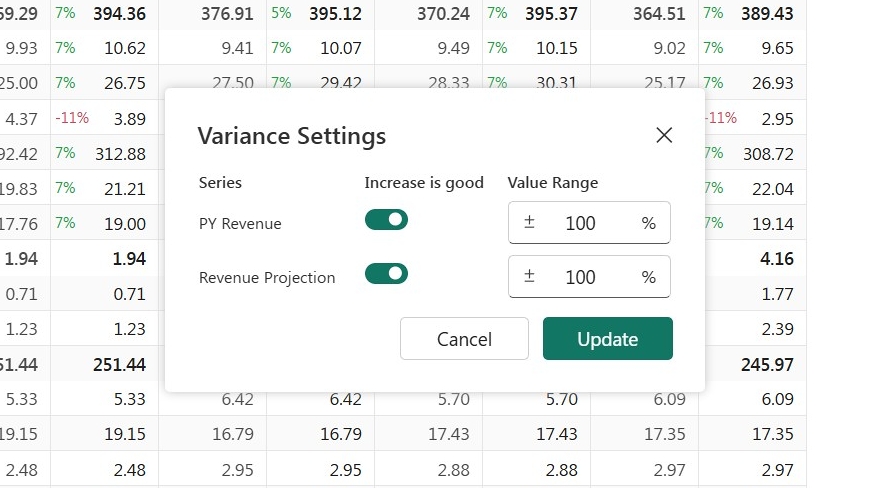Viewport: 874px width, 488px height.
Task: Click the PY Revenue value range field
Action: [x=589, y=223]
